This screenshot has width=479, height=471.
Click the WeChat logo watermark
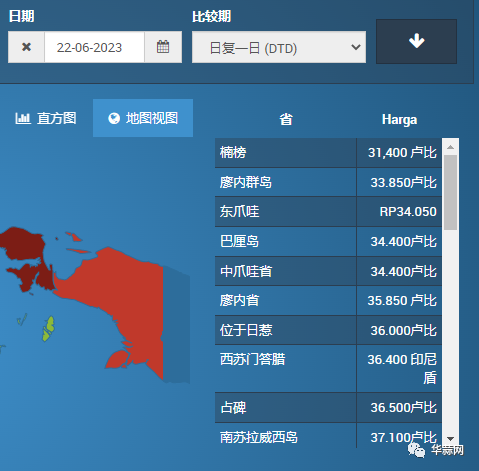point(416,450)
